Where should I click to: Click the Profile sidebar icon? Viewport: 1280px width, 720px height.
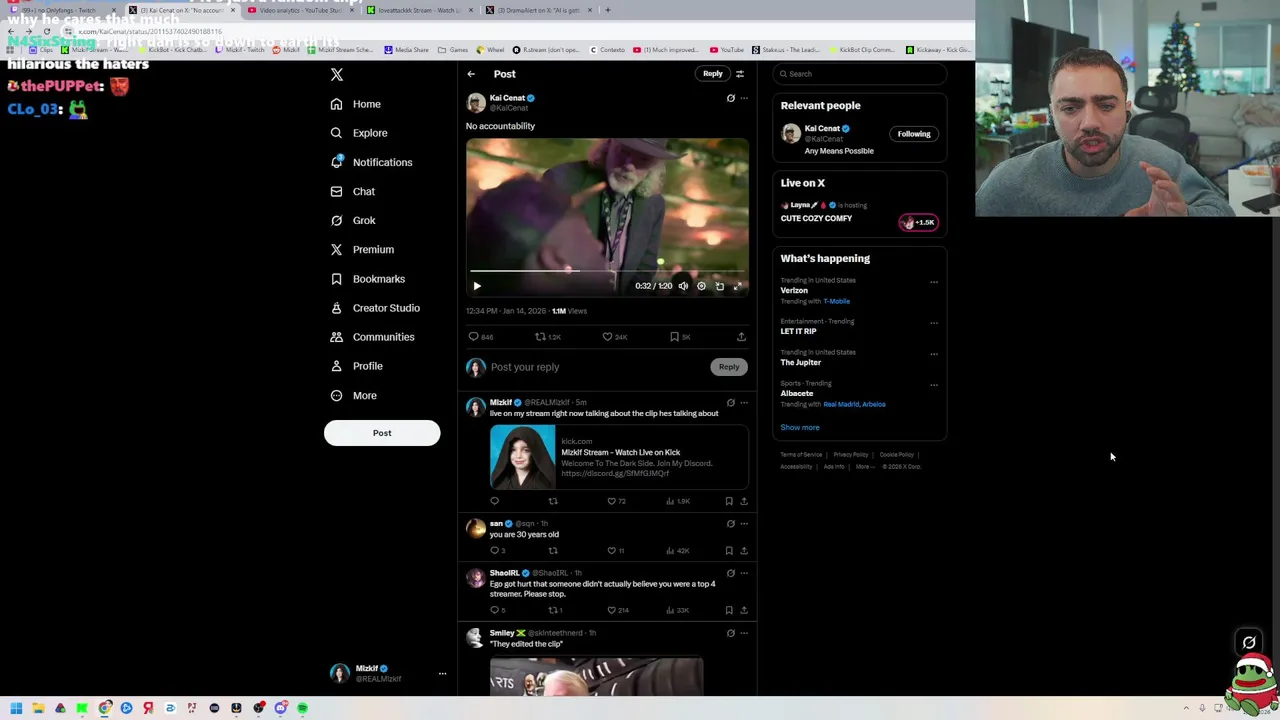[336, 366]
